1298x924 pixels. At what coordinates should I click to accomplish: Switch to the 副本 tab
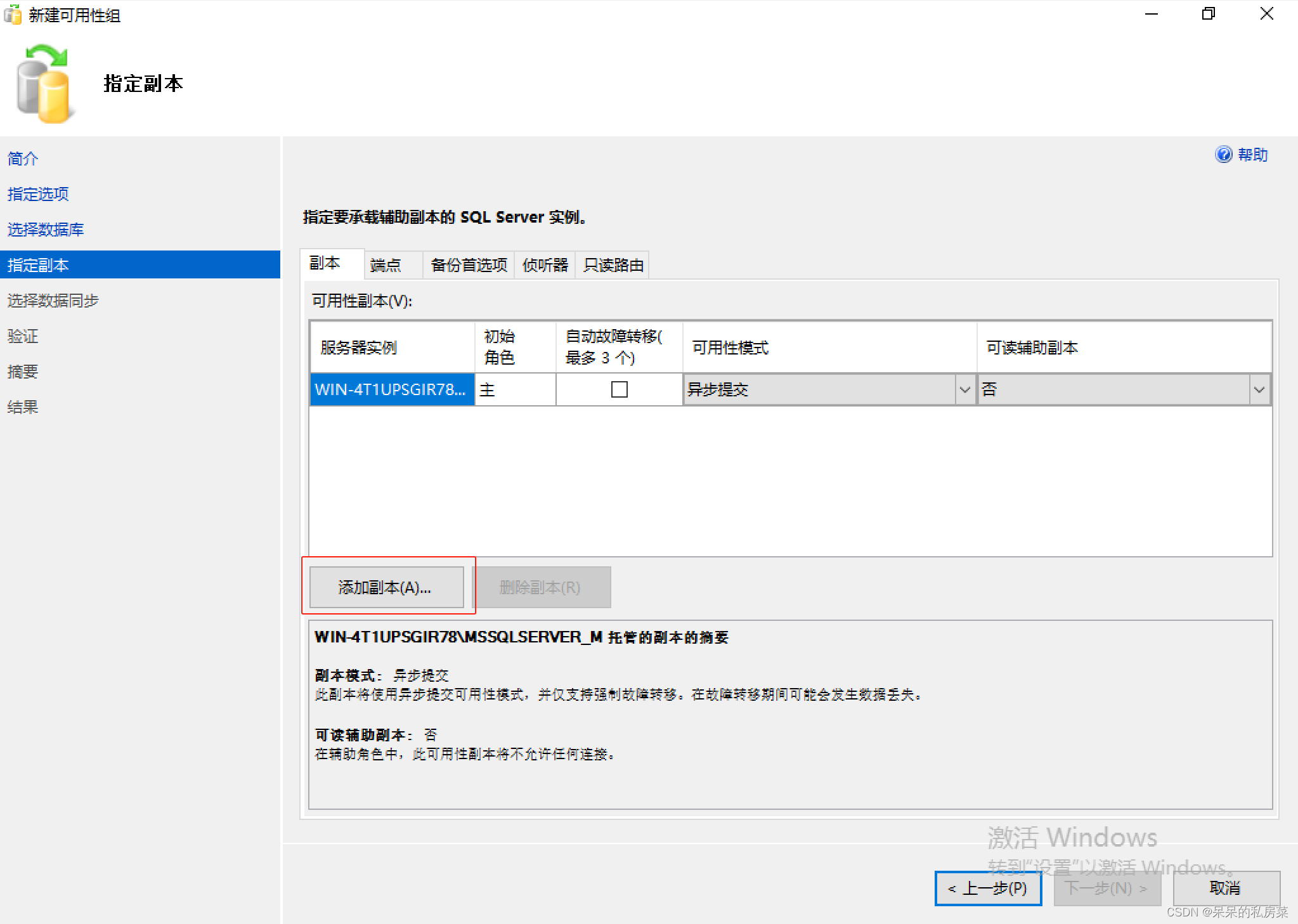[332, 263]
